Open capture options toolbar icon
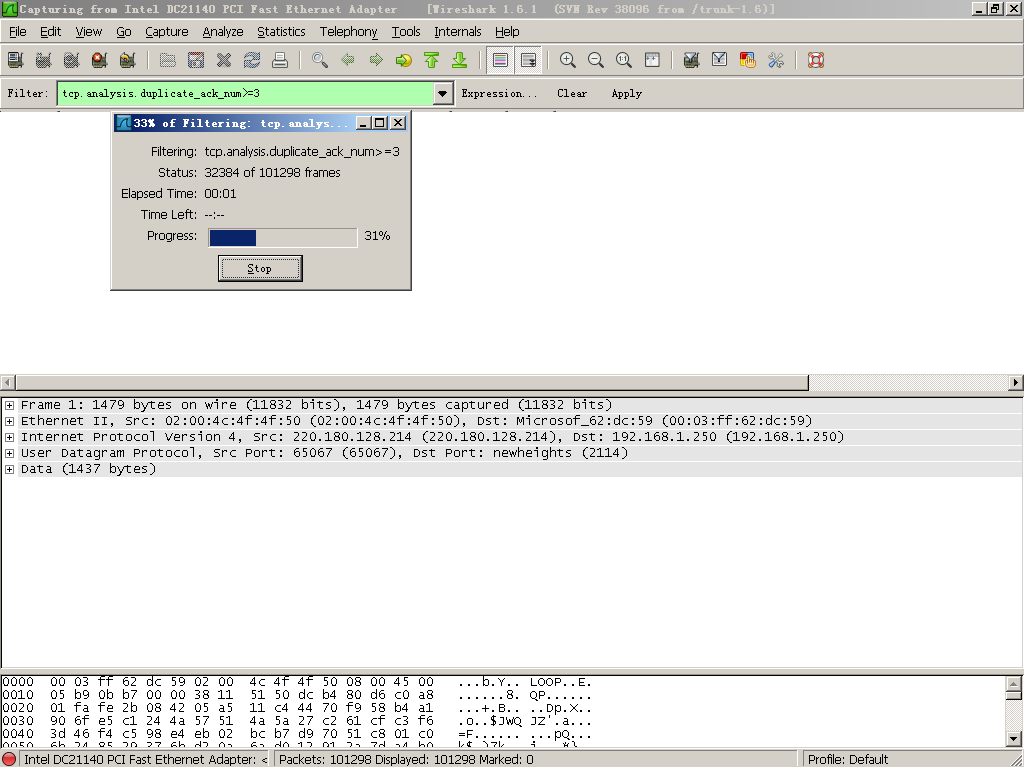1024x768 pixels. click(x=43, y=60)
